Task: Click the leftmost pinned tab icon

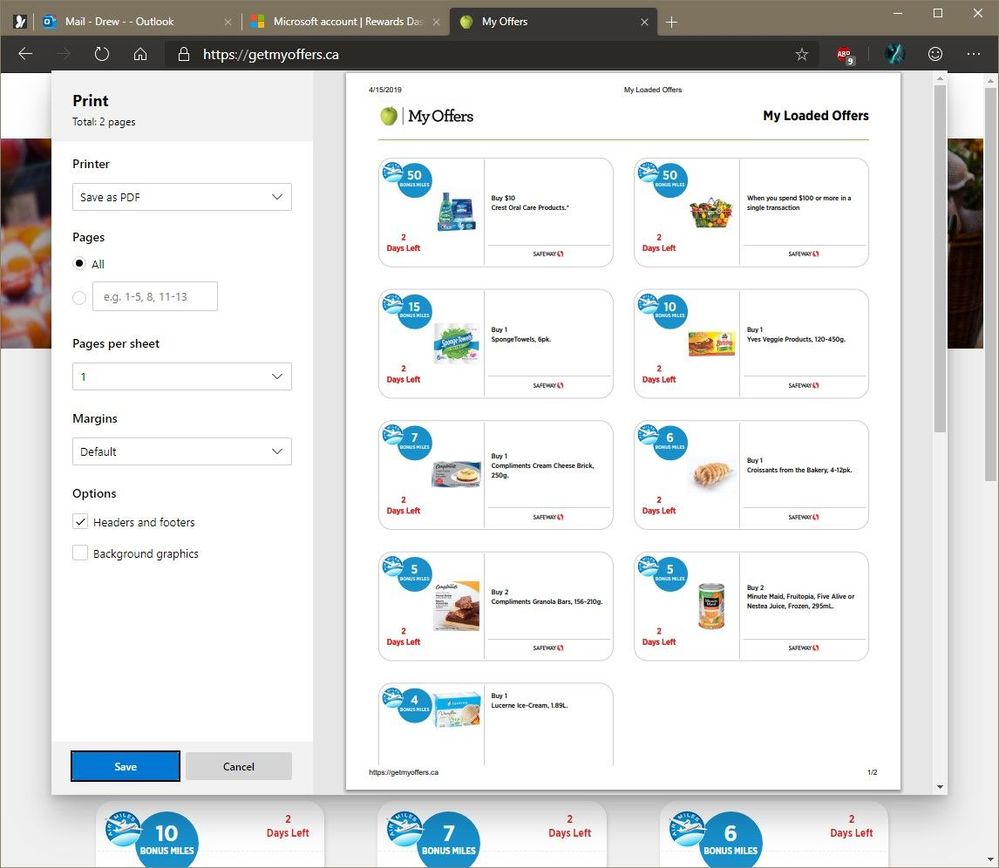Action: [20, 22]
